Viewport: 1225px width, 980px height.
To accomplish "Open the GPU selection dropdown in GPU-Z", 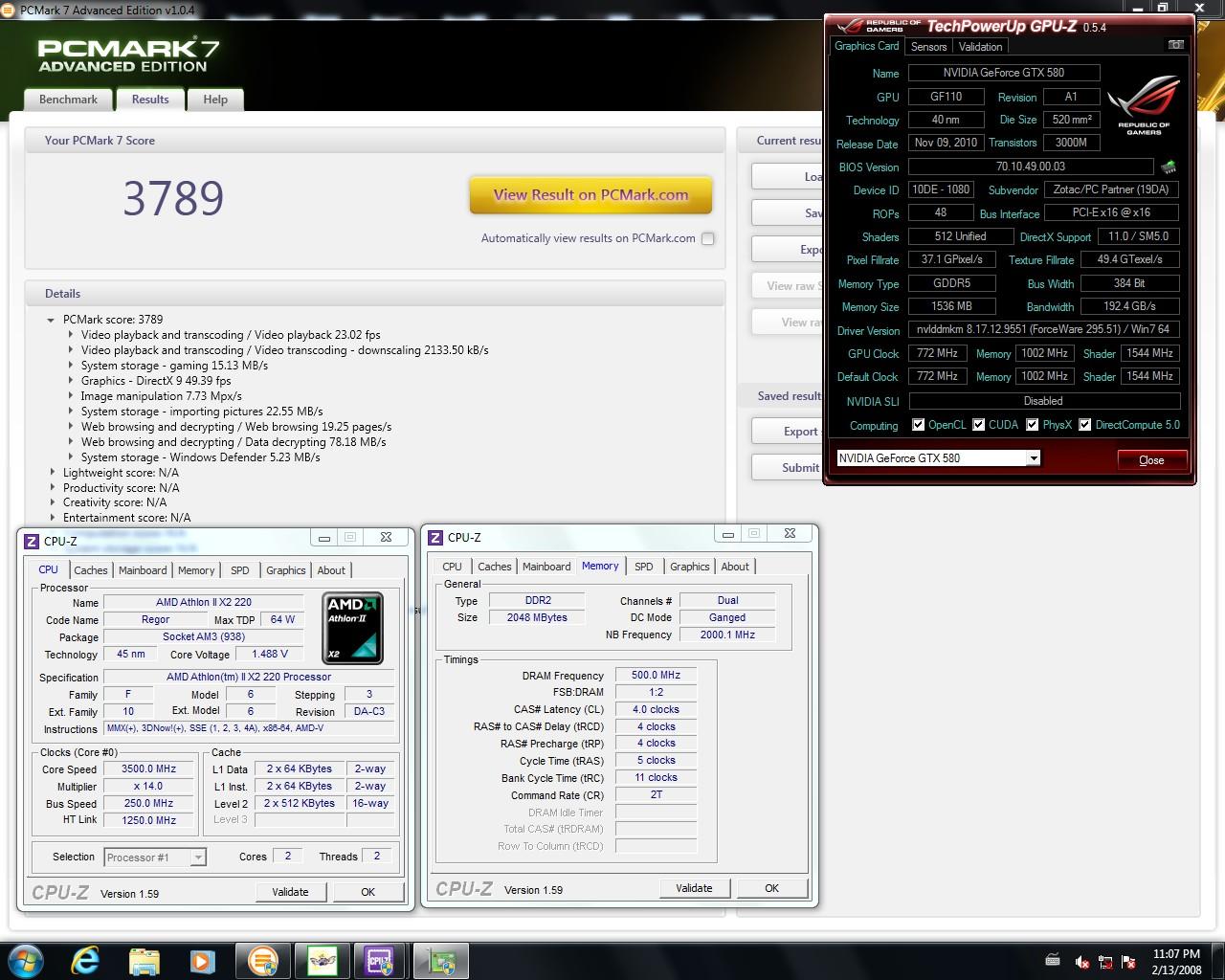I will click(x=1034, y=458).
